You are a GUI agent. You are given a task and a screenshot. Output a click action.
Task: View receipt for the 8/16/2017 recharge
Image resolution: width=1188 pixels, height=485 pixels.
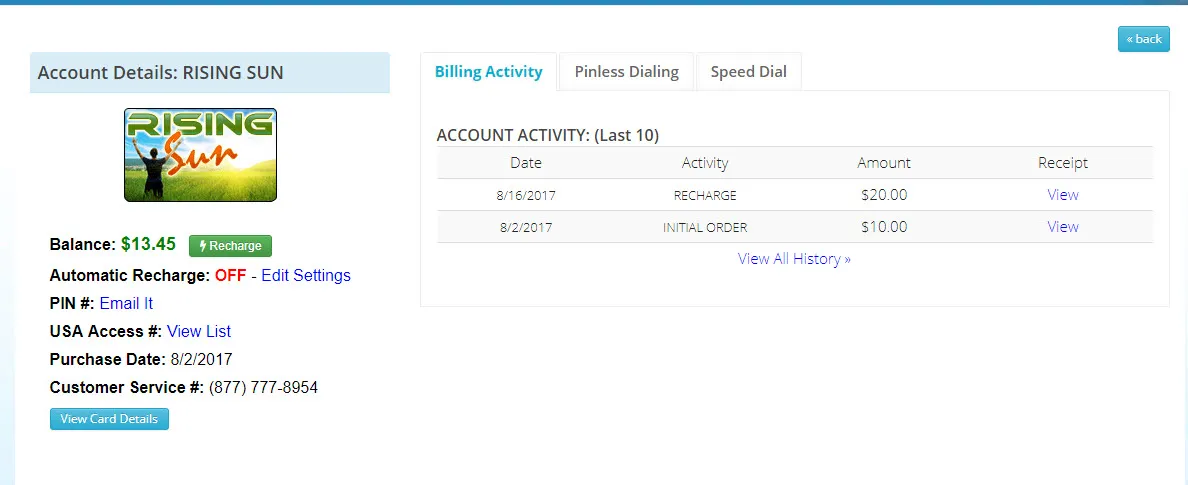click(x=1062, y=195)
